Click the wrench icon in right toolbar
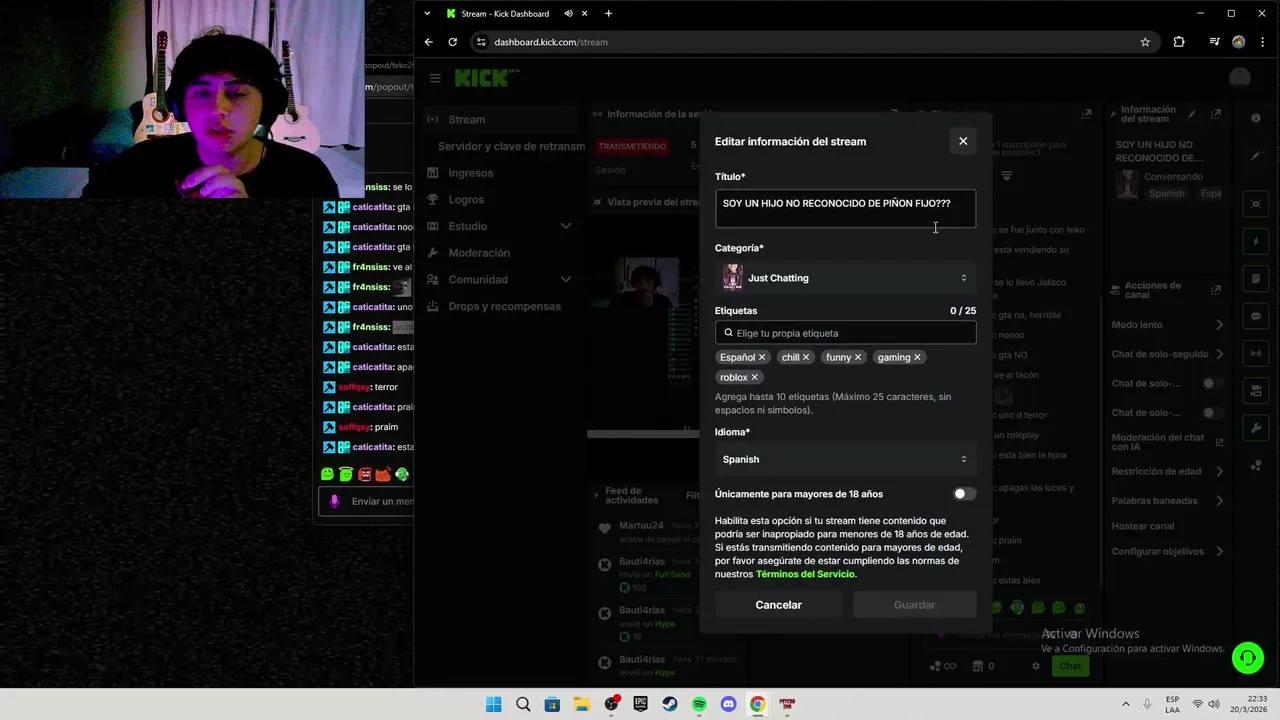The image size is (1280, 720). point(1256,428)
